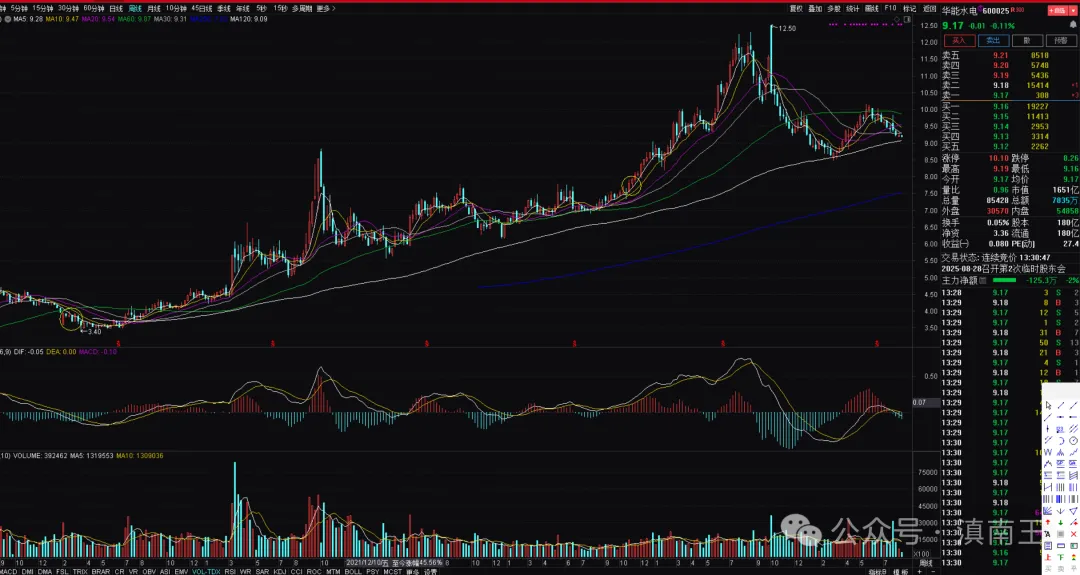The height and width of the screenshot is (575, 1080).
Task: Click the 撤 cancel order button
Action: 1026,41
